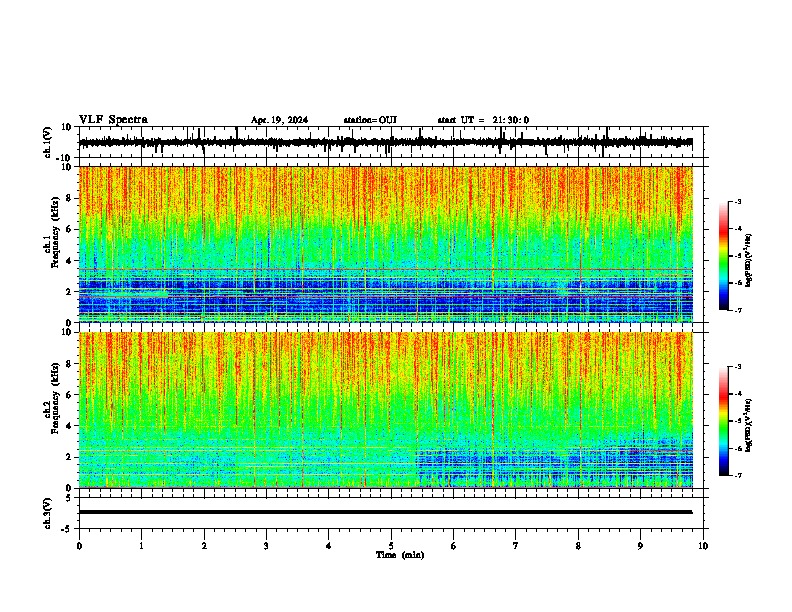Viewport: 792px width, 612px height.
Task: Click the "2" tick on the time axis
Action: tap(204, 546)
